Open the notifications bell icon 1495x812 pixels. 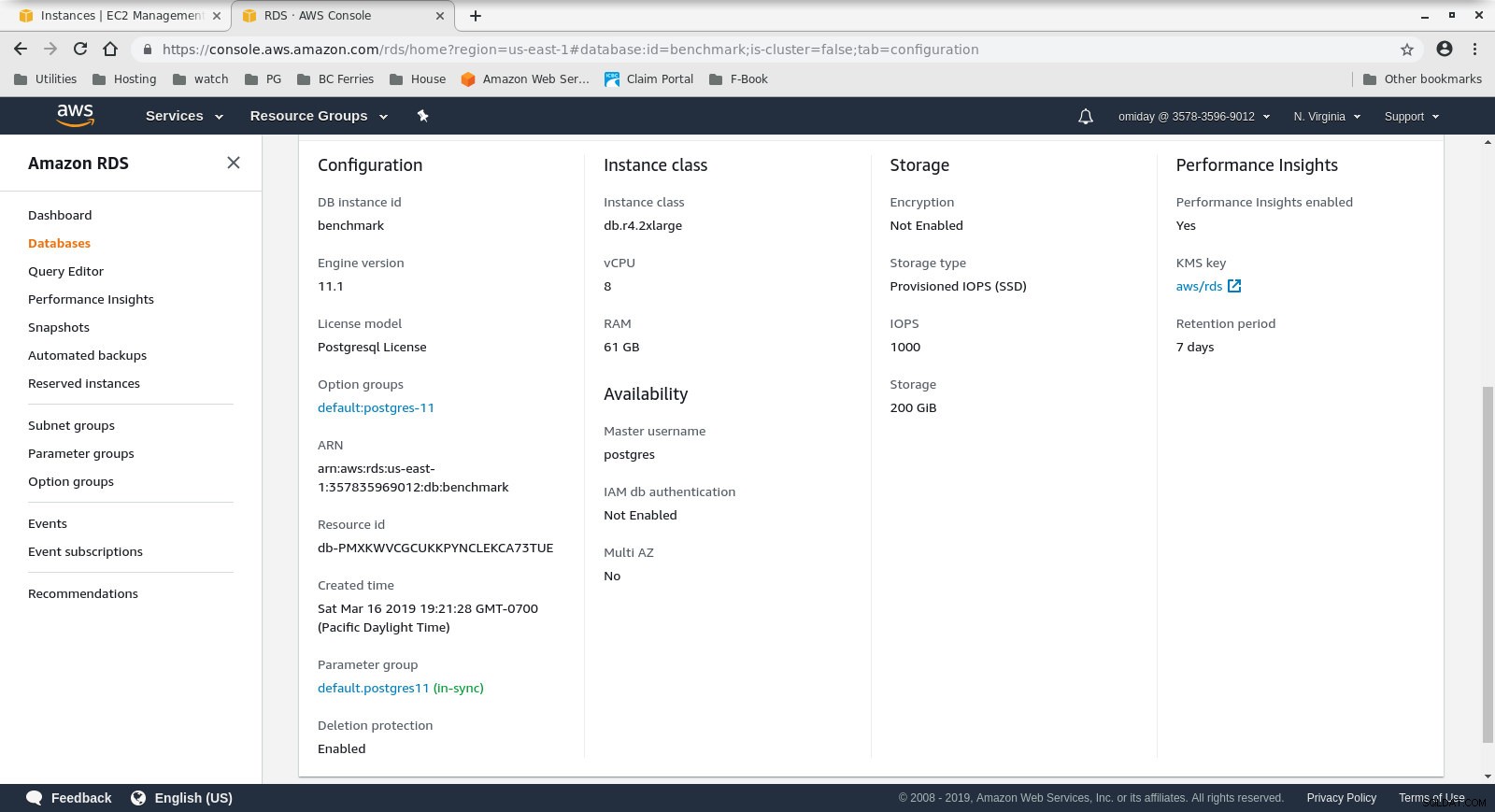(1086, 117)
